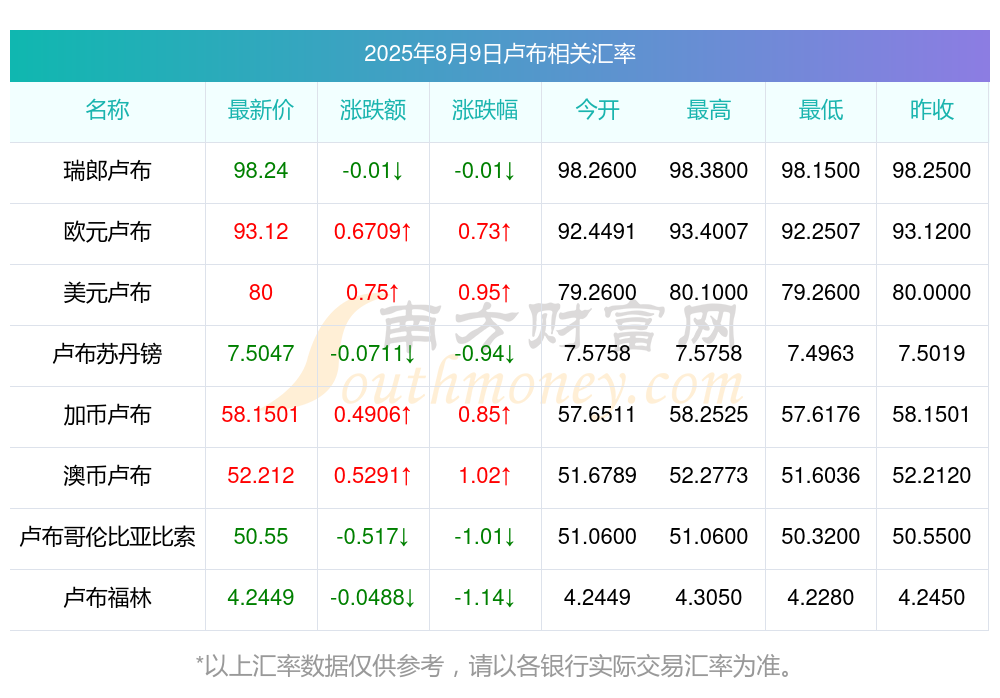This screenshot has height=698, width=1000.
Task: Click change amount '-0.517↓'
Action: point(372,537)
